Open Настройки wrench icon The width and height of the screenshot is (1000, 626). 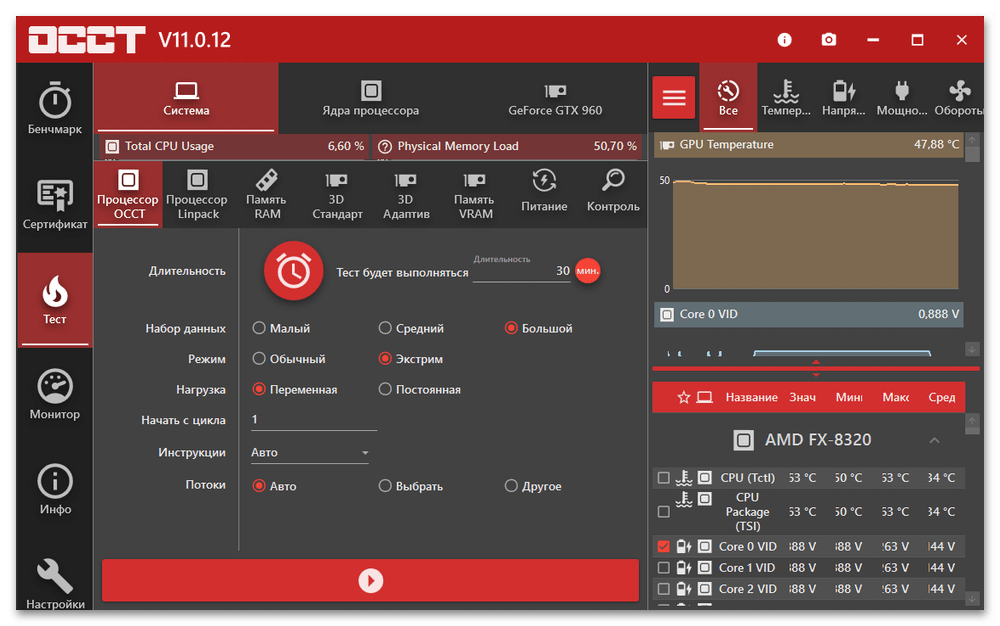tap(54, 583)
